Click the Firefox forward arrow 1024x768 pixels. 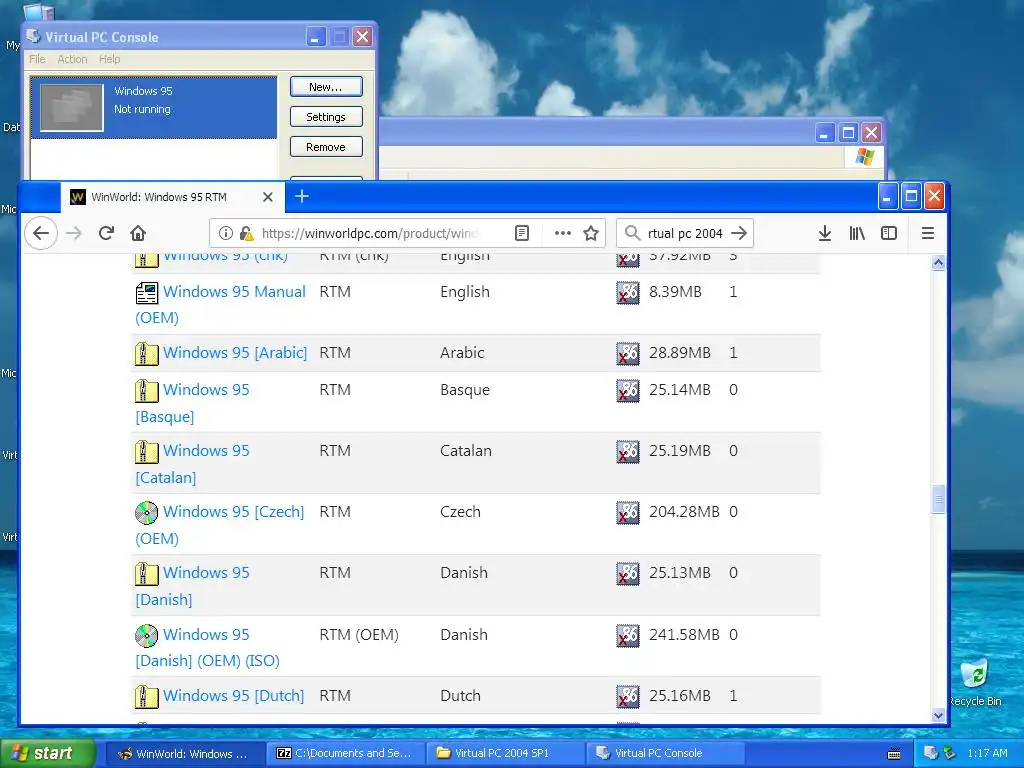pyautogui.click(x=74, y=233)
